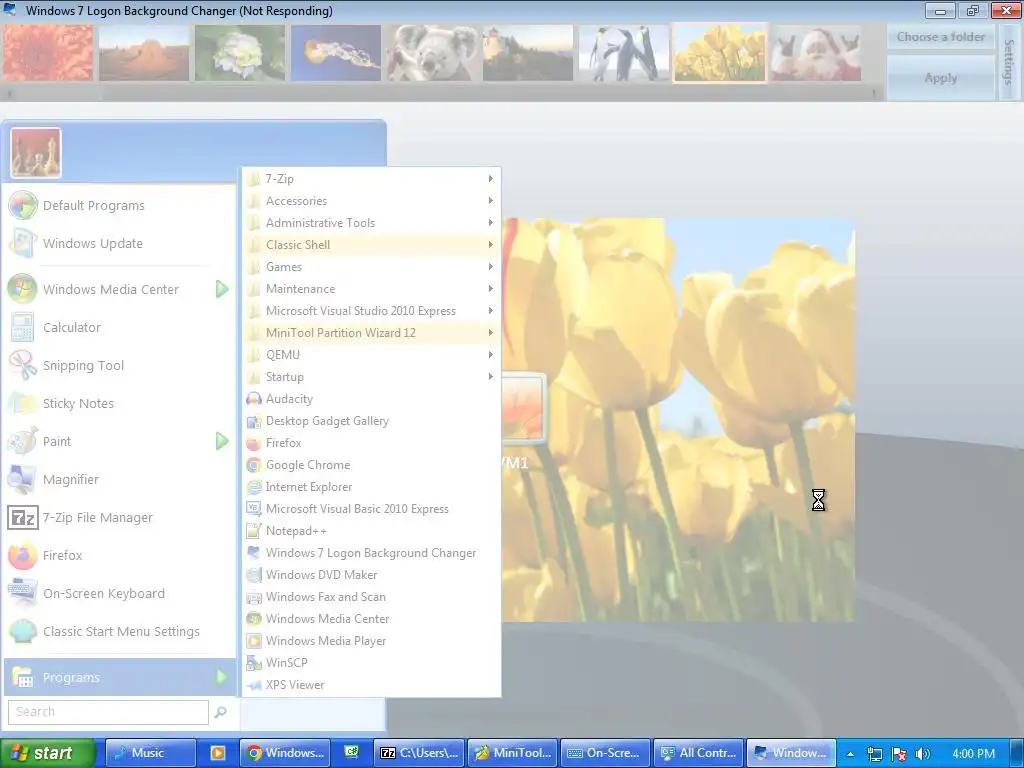
Task: Select the white hydrangea thumbnail
Action: point(240,53)
